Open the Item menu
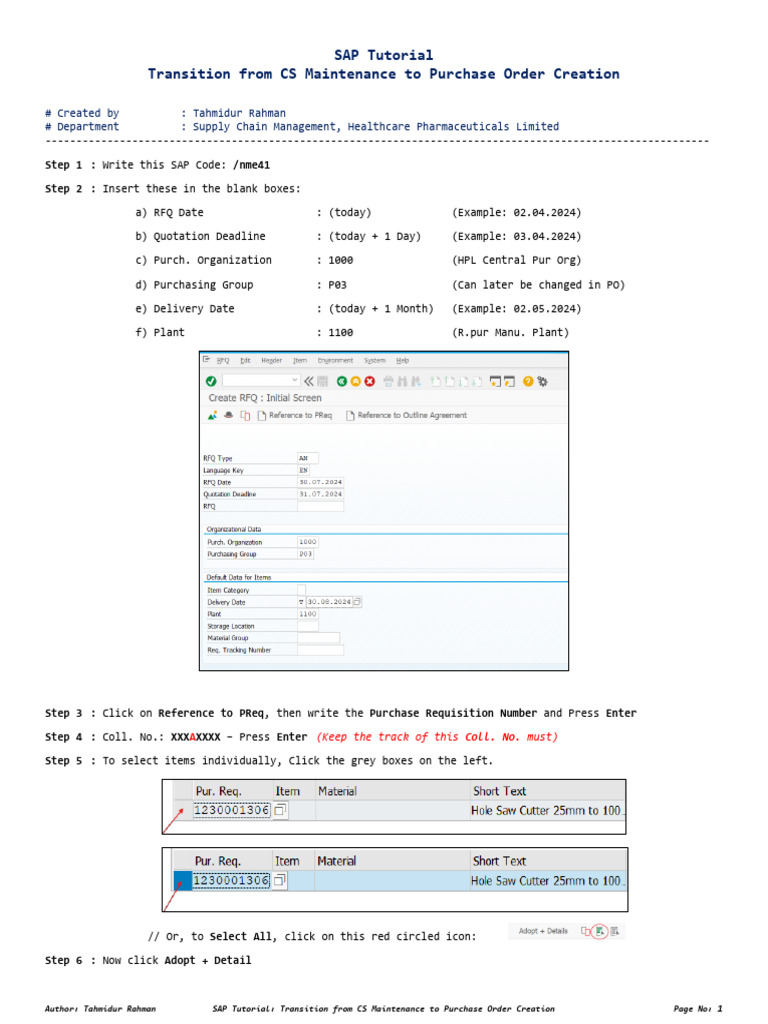The width and height of the screenshot is (768, 1024). point(300,360)
